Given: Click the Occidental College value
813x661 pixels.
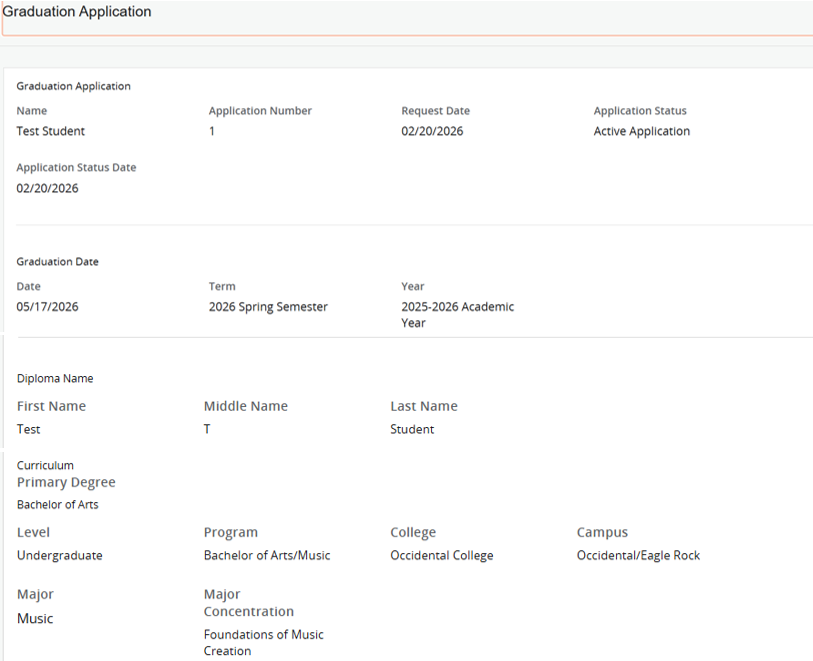Looking at the screenshot, I should click(x=441, y=555).
